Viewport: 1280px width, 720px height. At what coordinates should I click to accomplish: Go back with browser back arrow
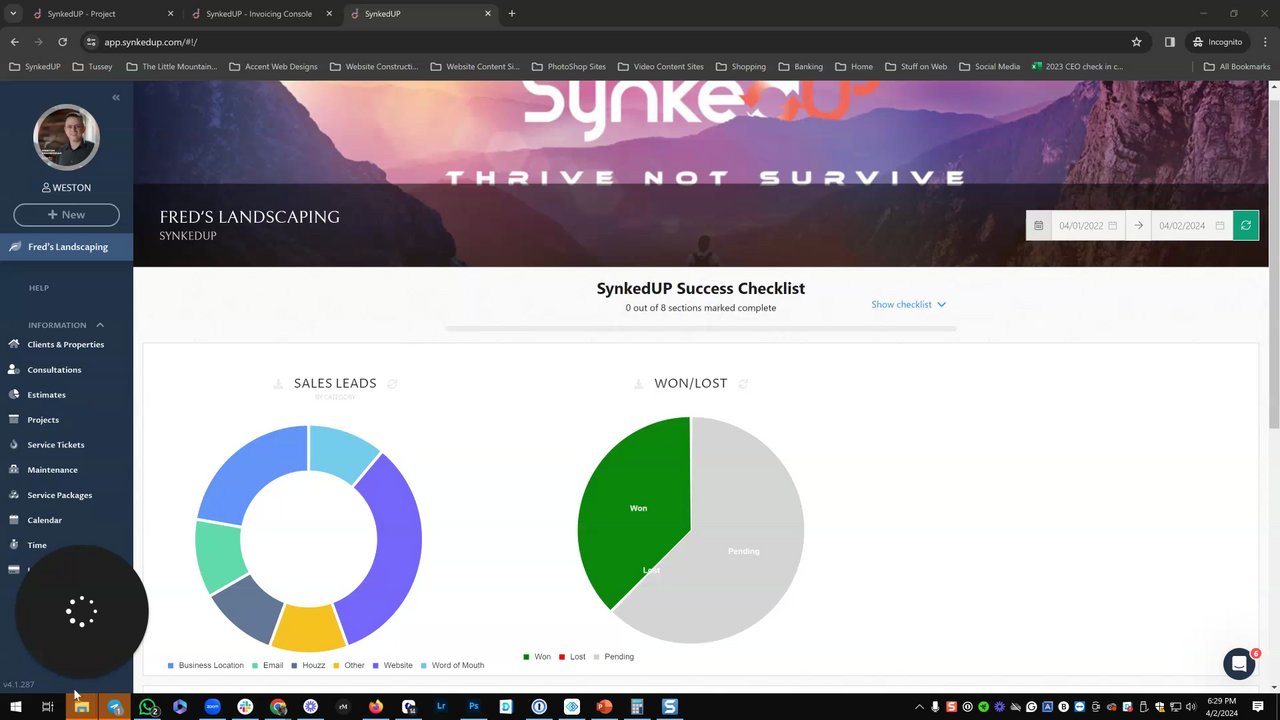tap(14, 42)
